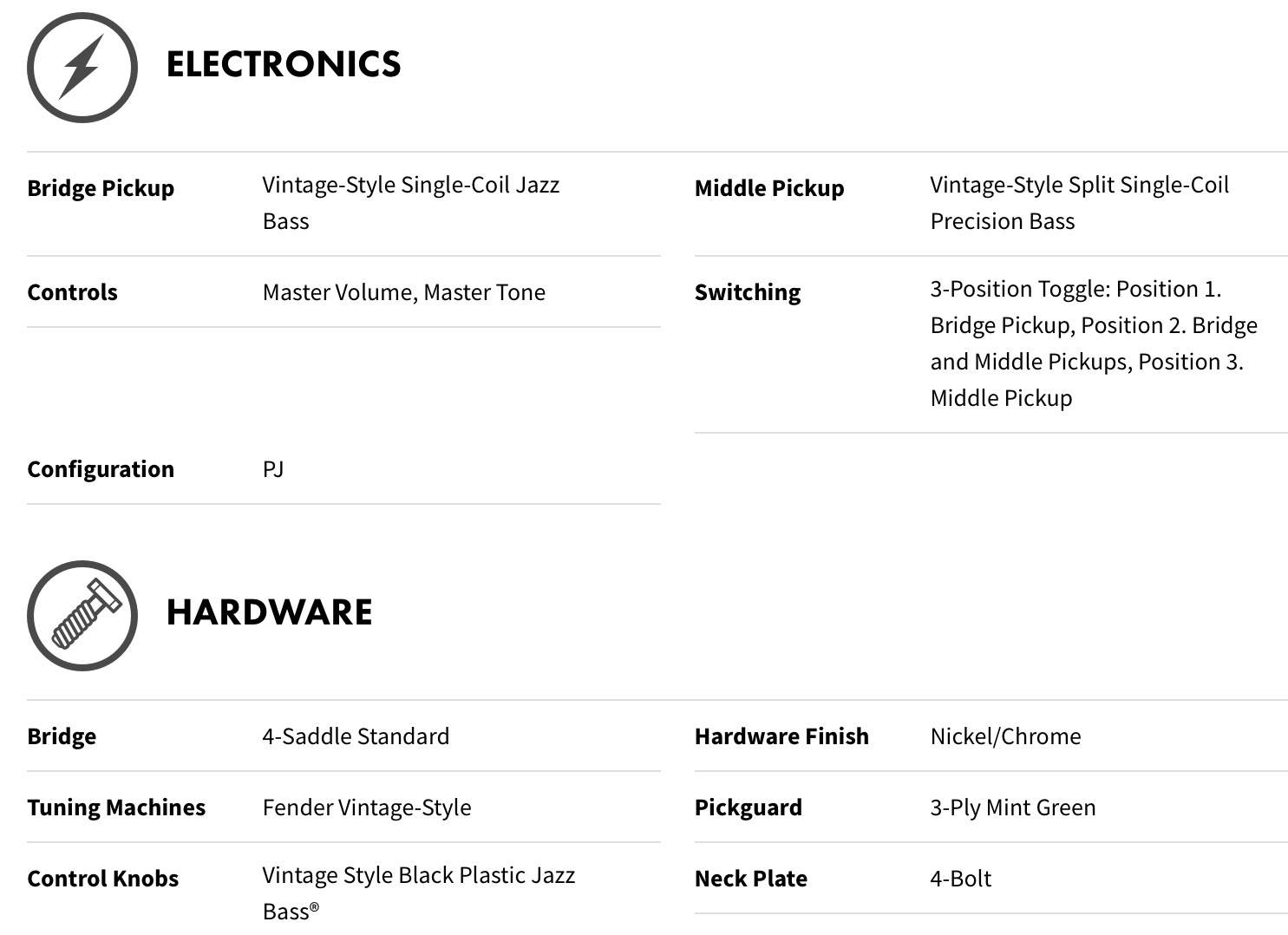Click the Configuration label
This screenshot has width=1288, height=935.
tap(101, 469)
